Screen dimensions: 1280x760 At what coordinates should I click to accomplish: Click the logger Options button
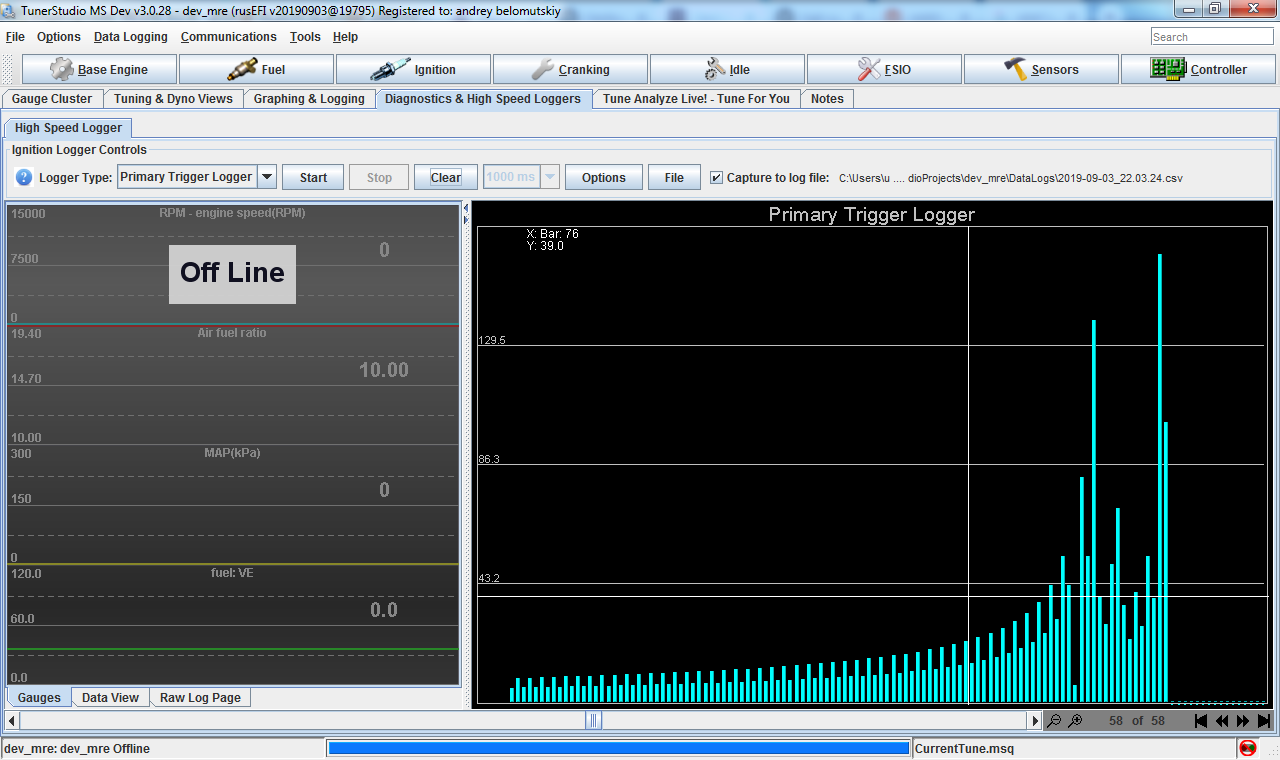click(604, 177)
